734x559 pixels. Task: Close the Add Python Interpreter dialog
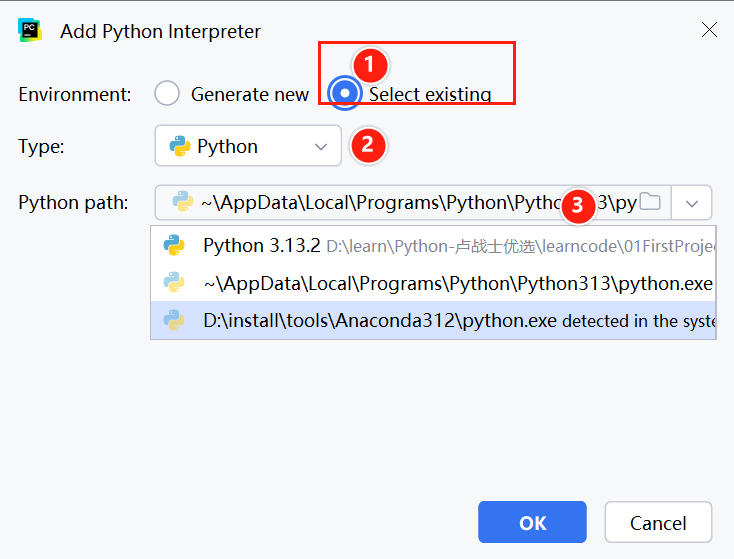tap(709, 30)
